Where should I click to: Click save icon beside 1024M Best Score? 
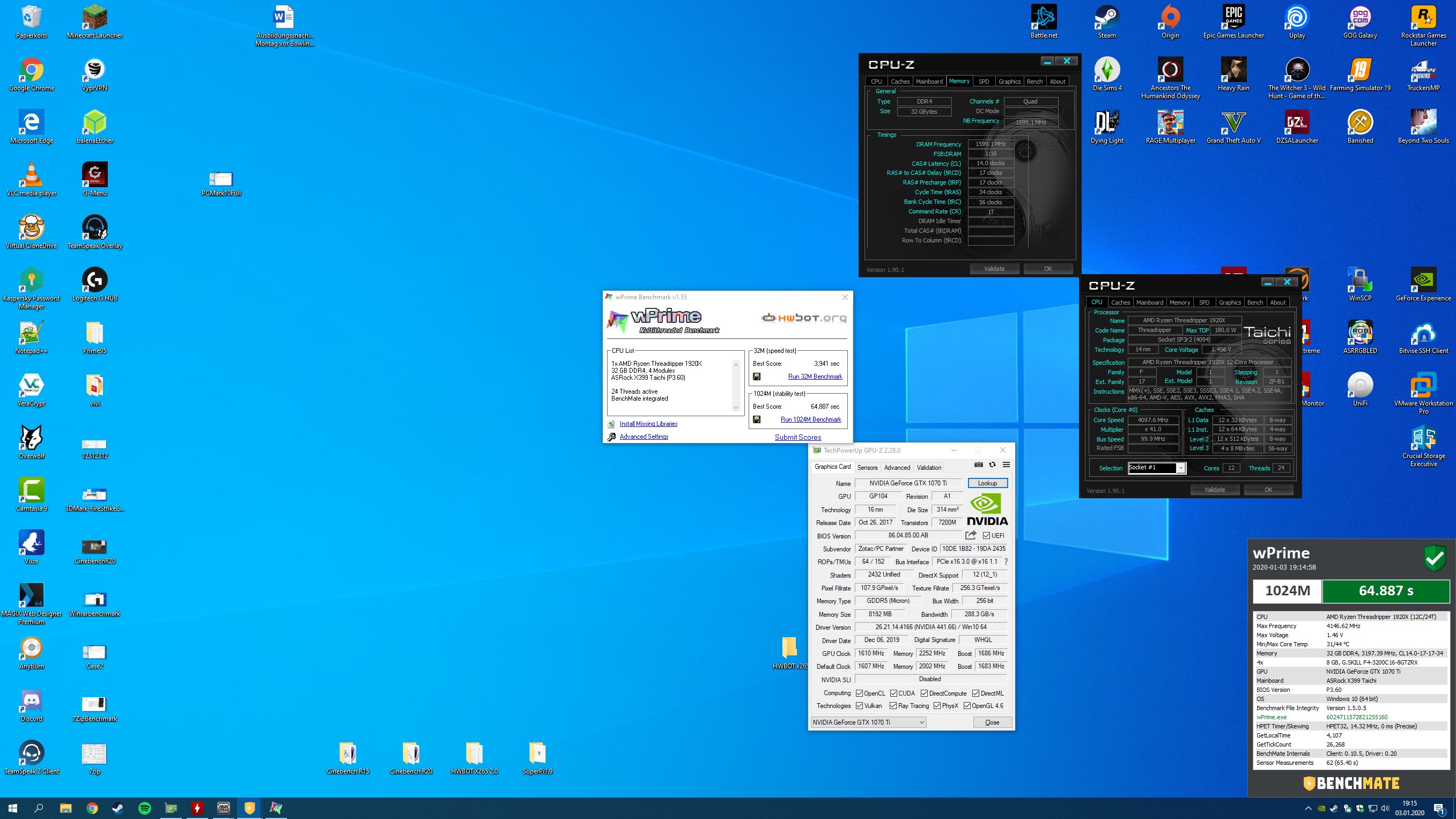(x=756, y=419)
